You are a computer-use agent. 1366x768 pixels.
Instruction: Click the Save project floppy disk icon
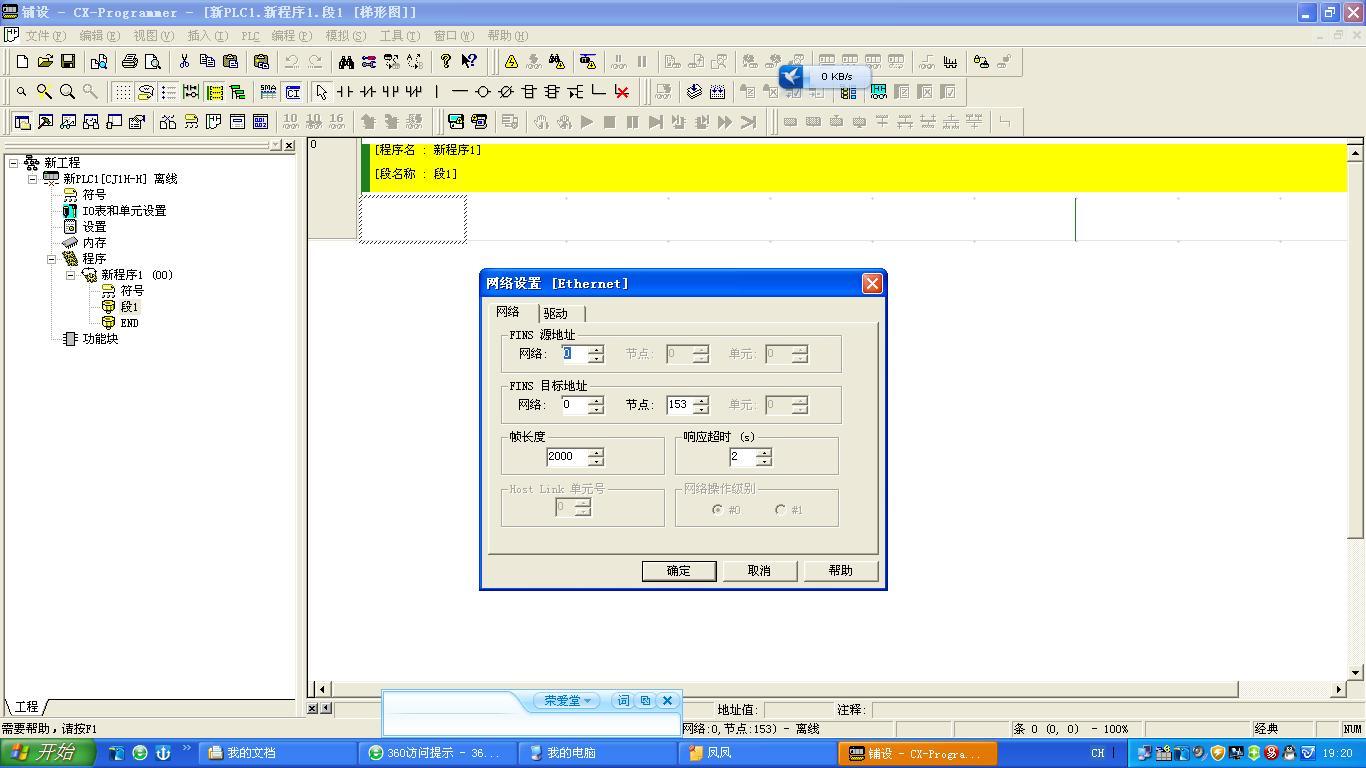(68, 61)
